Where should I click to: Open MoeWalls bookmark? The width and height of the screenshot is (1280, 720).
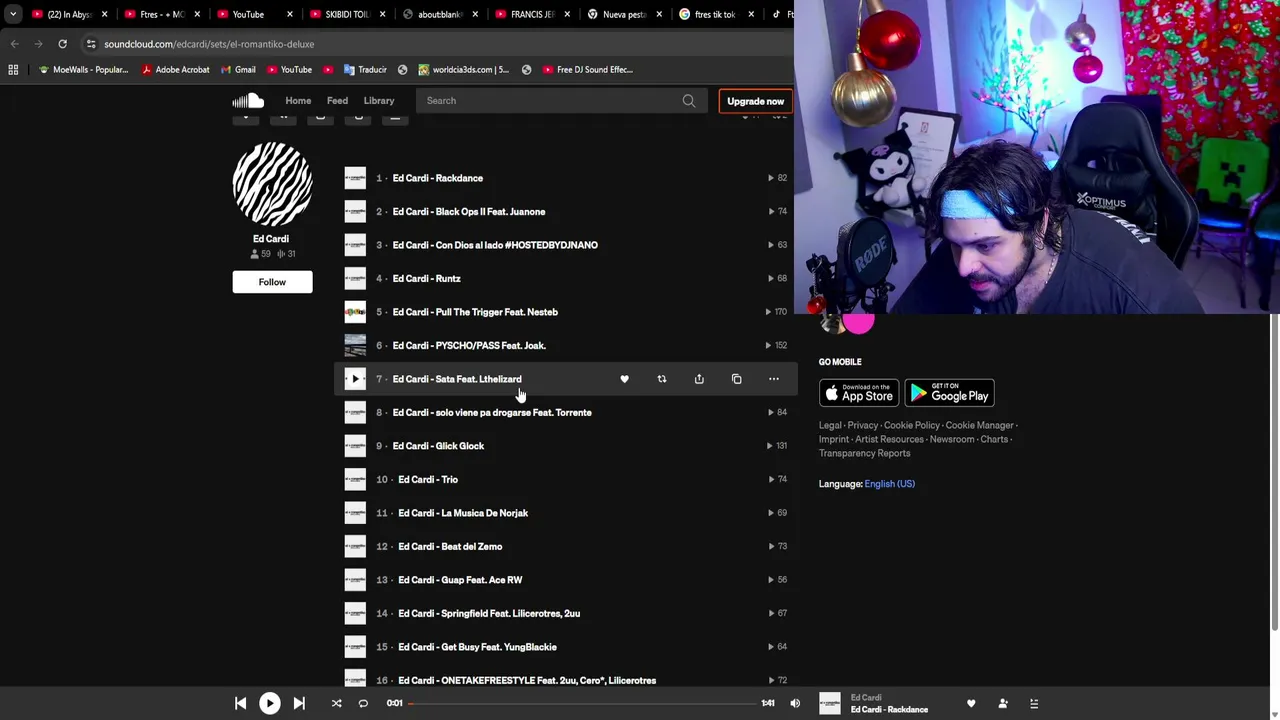[83, 70]
